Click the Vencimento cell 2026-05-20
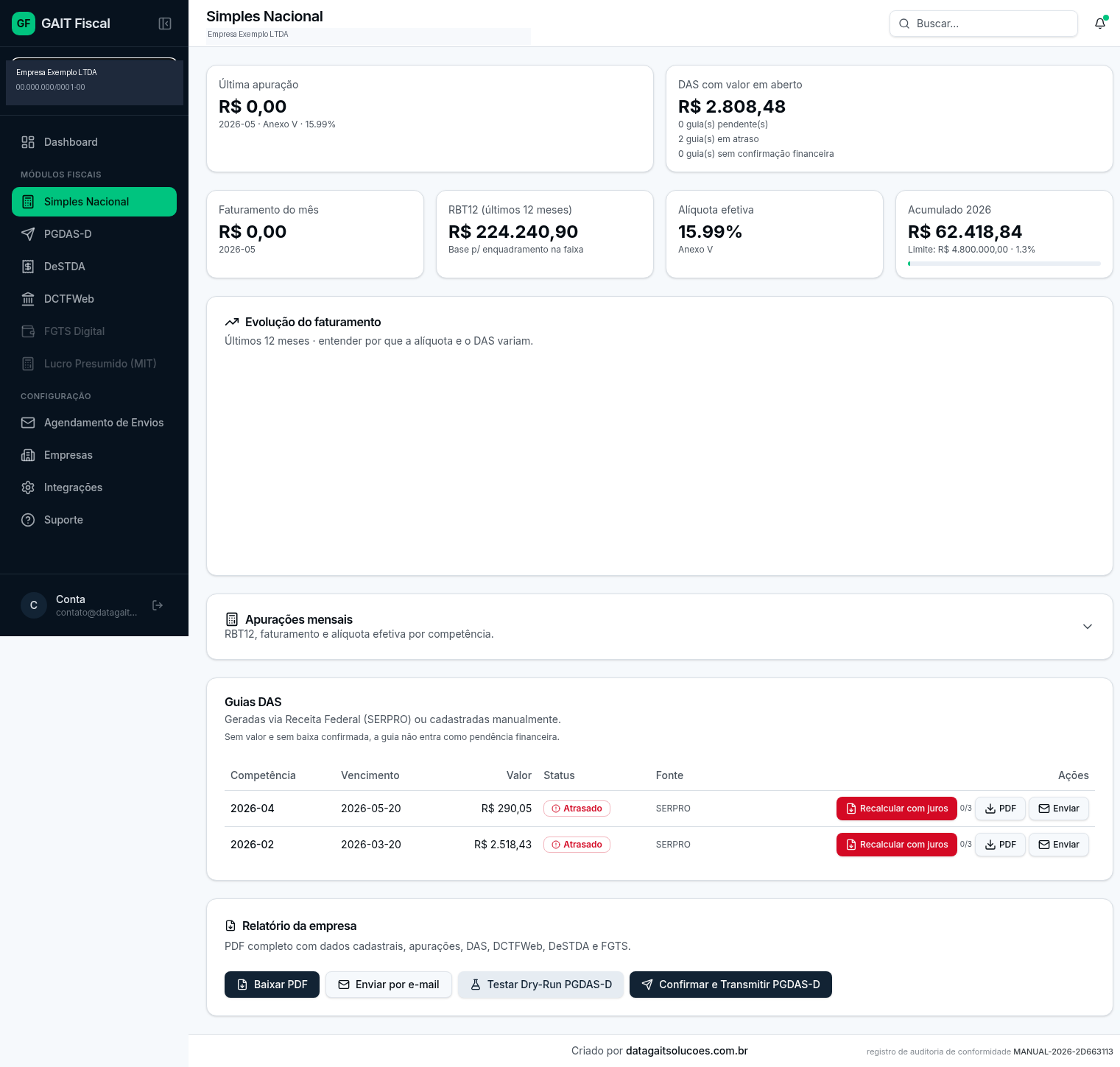 (x=371, y=809)
